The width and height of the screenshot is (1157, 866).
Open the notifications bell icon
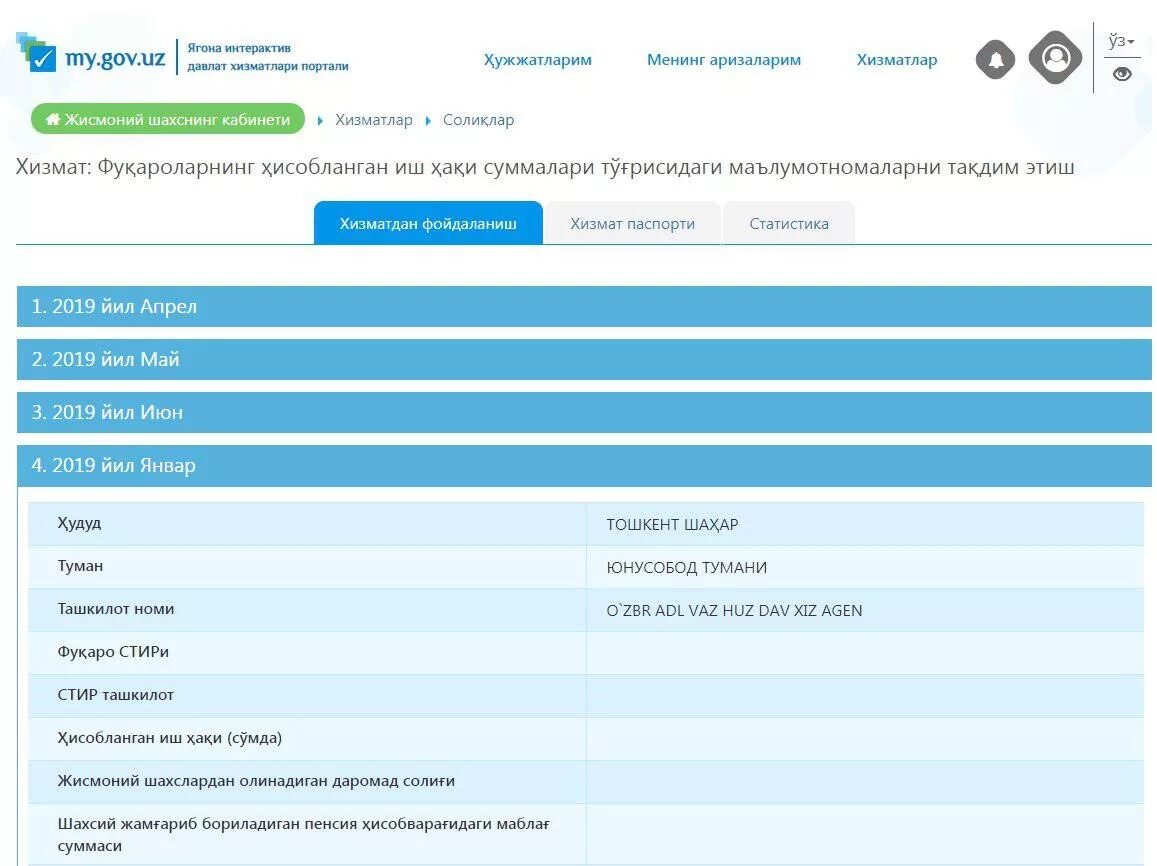(x=995, y=59)
